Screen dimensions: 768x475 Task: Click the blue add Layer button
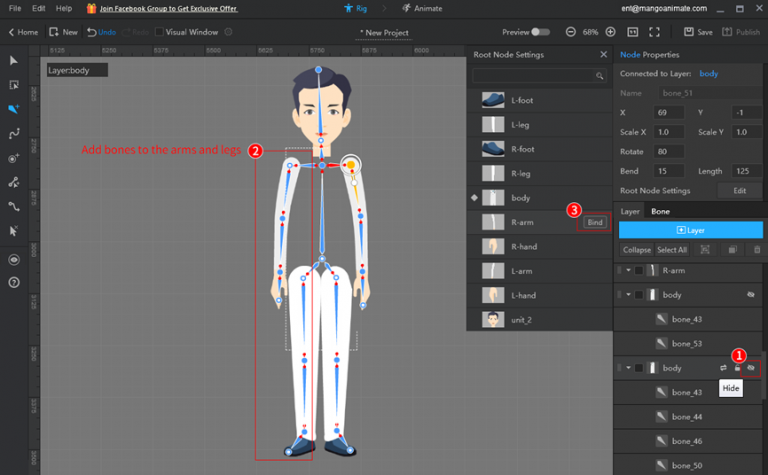tap(691, 230)
